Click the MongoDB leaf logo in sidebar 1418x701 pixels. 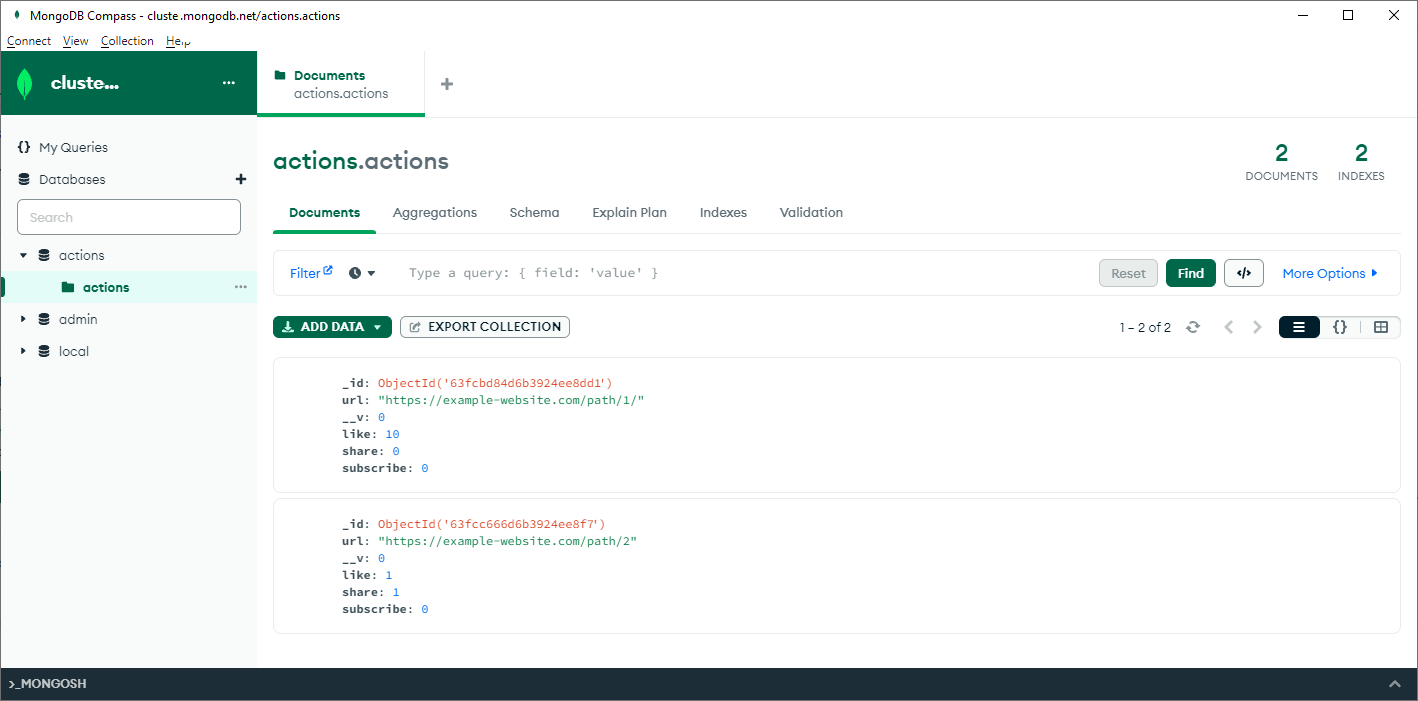[23, 83]
